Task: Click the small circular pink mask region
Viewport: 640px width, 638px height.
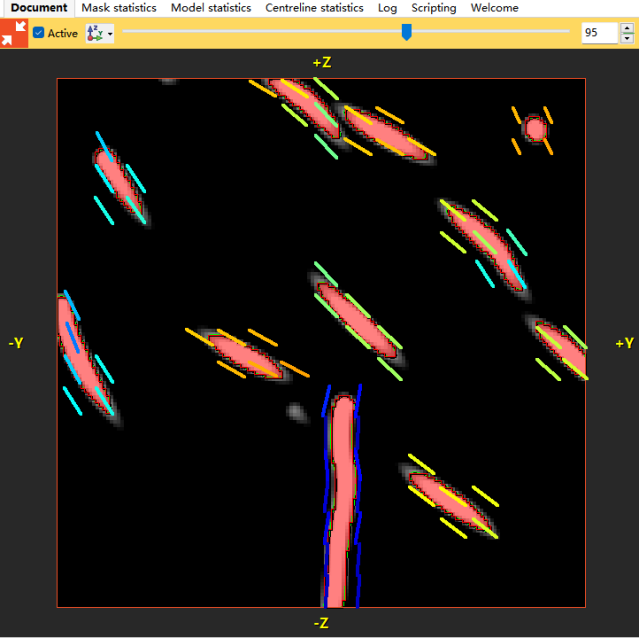Action: tap(536, 129)
